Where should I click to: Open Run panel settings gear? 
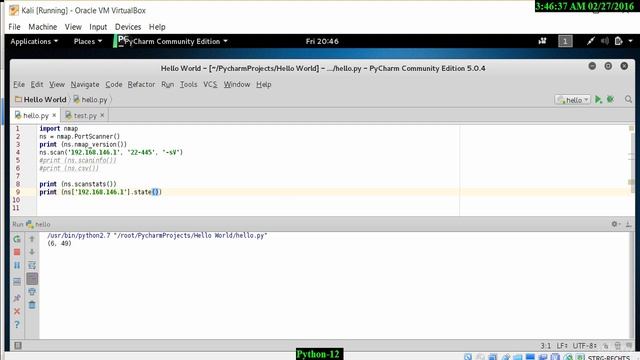[615, 224]
